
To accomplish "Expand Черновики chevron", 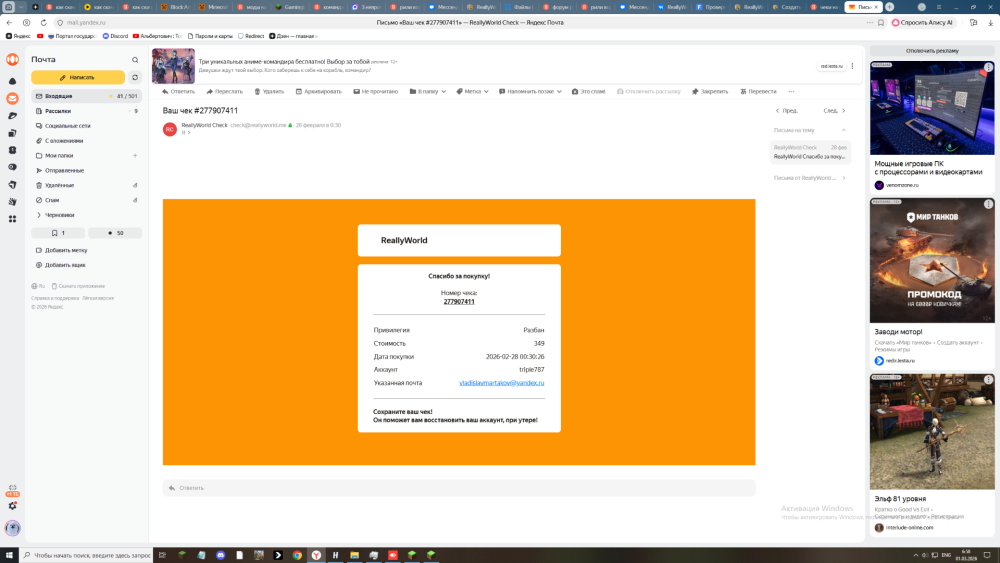I will pyautogui.click(x=39, y=215).
